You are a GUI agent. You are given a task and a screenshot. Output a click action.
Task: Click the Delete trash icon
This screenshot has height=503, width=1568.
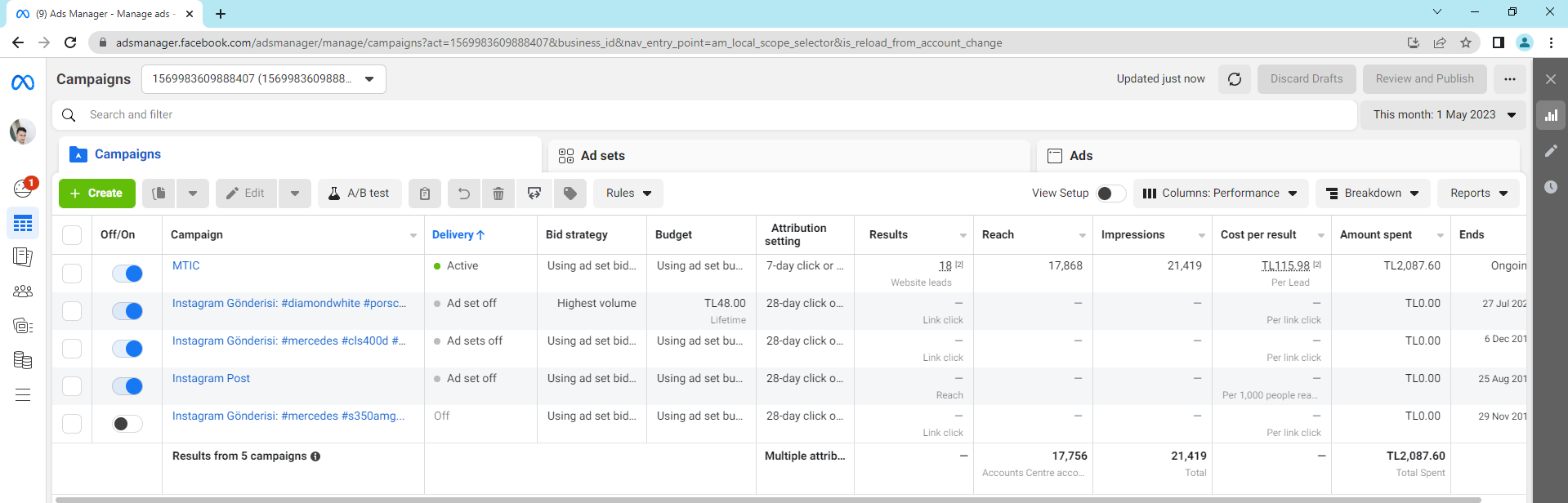point(498,194)
